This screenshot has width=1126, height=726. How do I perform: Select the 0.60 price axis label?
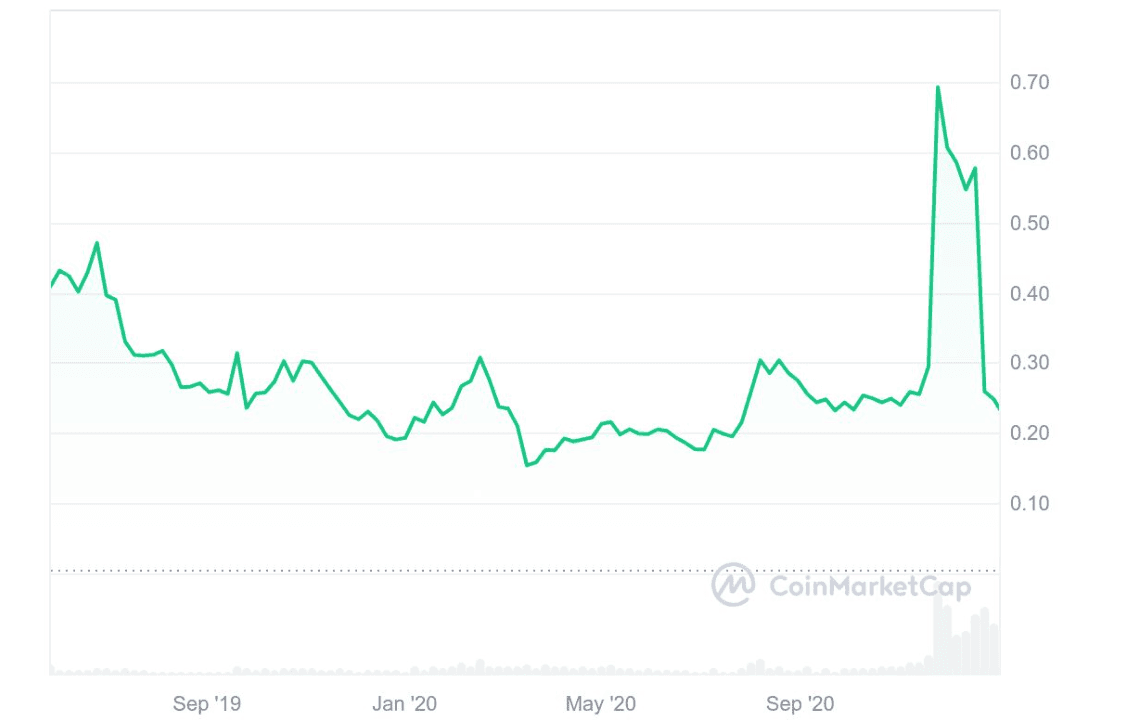[x=1029, y=153]
